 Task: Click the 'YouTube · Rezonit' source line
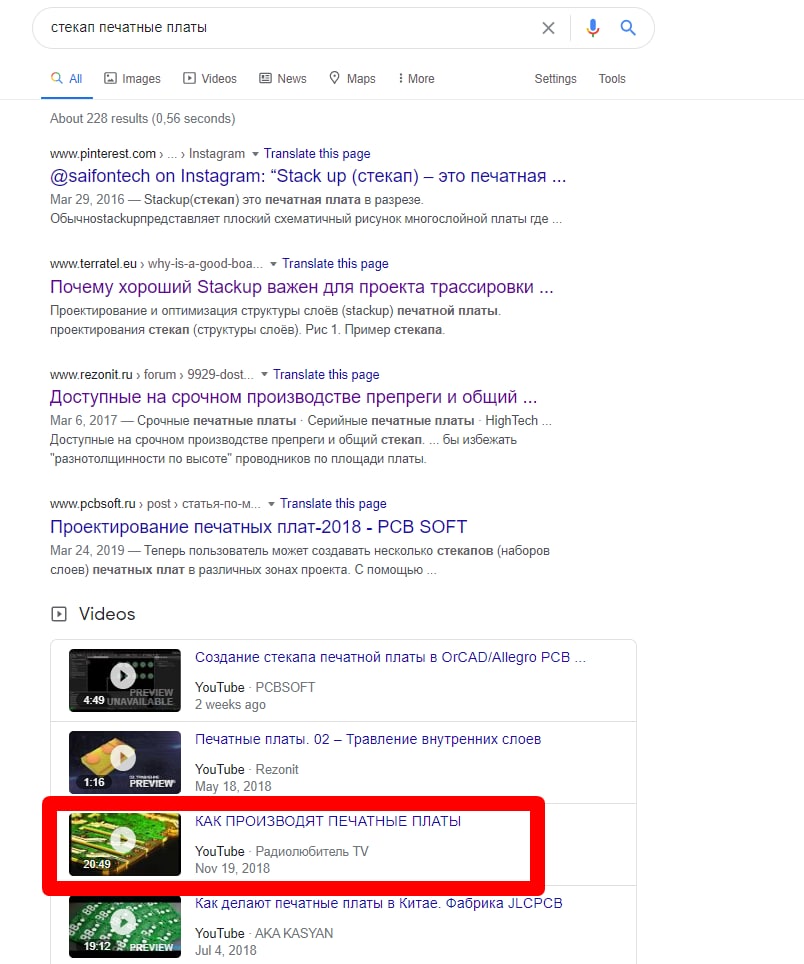coord(246,769)
